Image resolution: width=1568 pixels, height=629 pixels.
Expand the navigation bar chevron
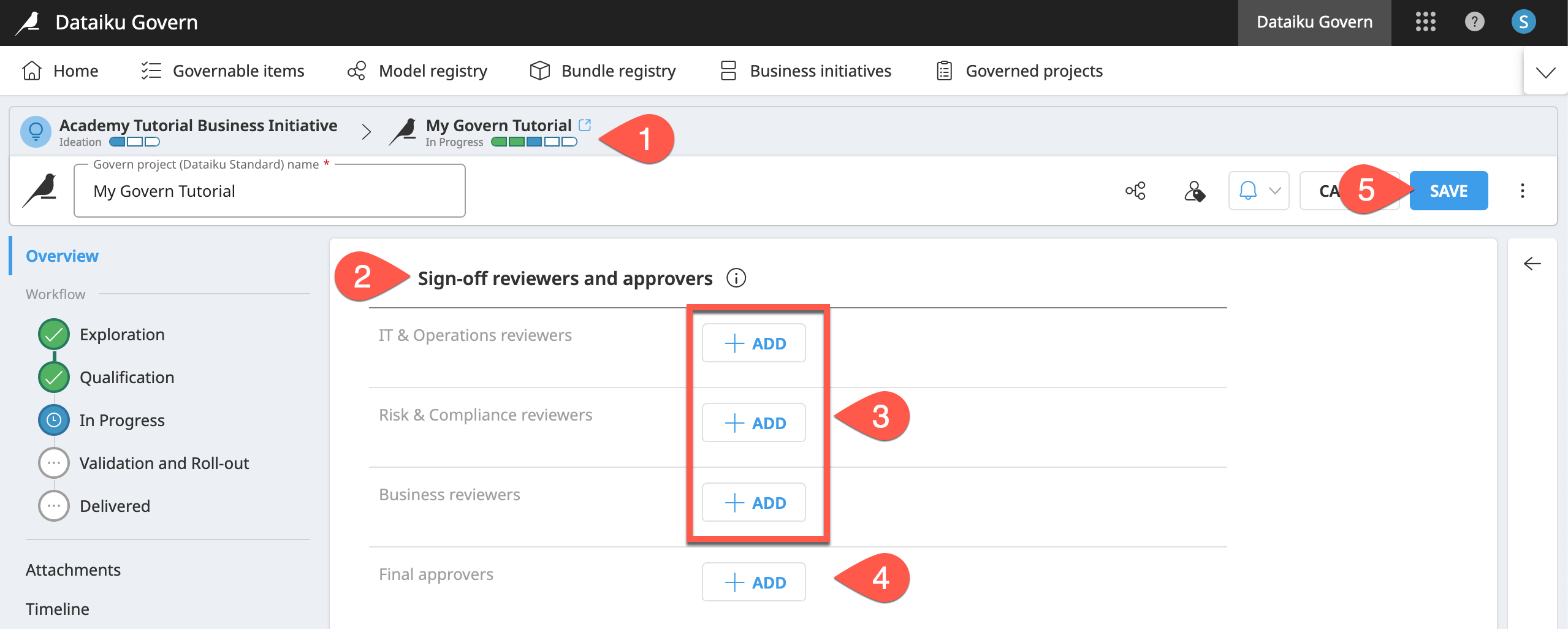point(1545,72)
